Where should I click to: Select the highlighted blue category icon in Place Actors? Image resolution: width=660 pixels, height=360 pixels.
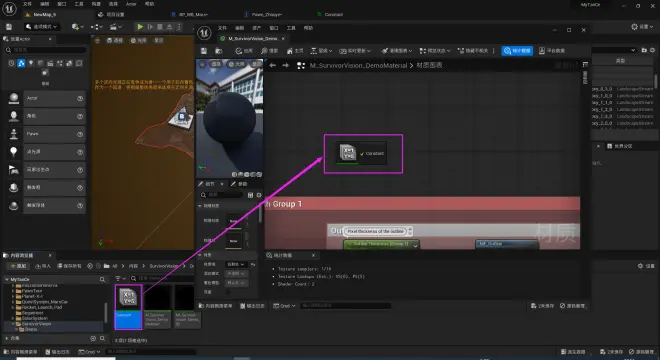click(x=21, y=64)
